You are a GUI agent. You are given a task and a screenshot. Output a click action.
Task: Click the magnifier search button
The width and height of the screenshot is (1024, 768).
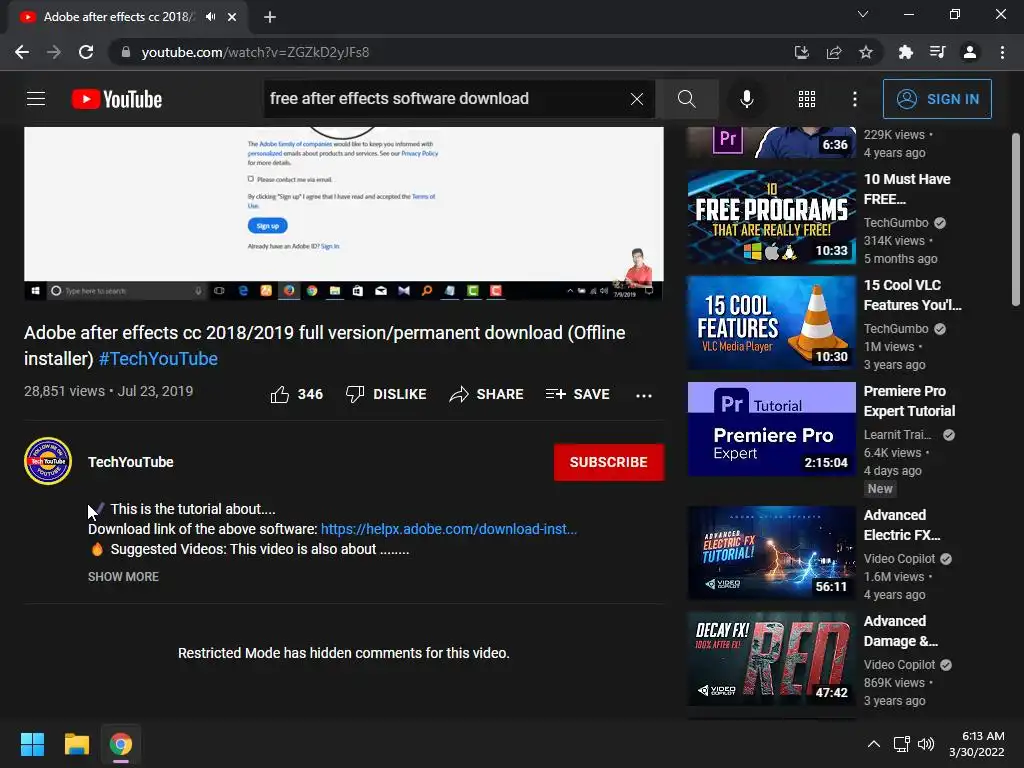[686, 99]
